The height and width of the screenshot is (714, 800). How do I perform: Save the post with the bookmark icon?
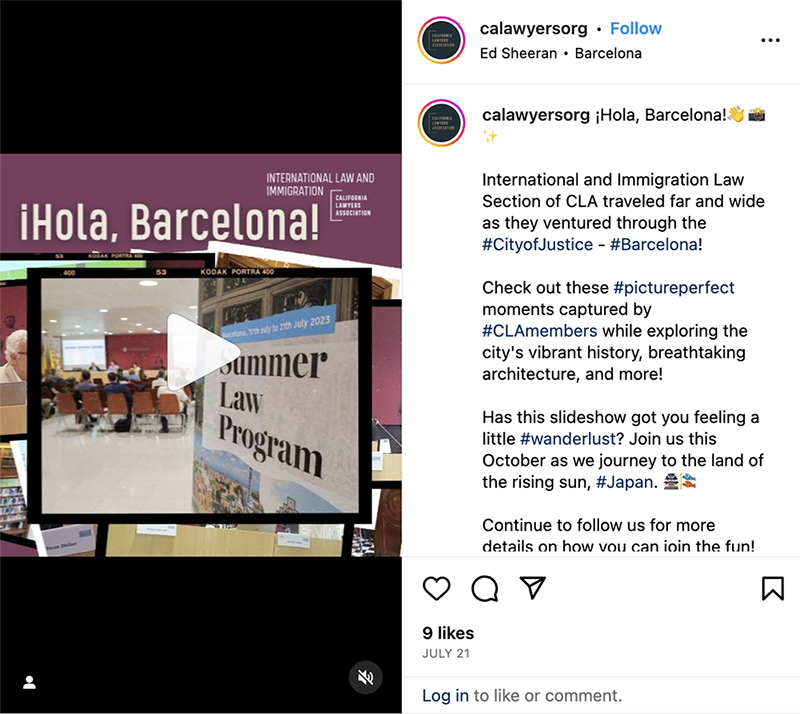pyautogui.click(x=772, y=588)
